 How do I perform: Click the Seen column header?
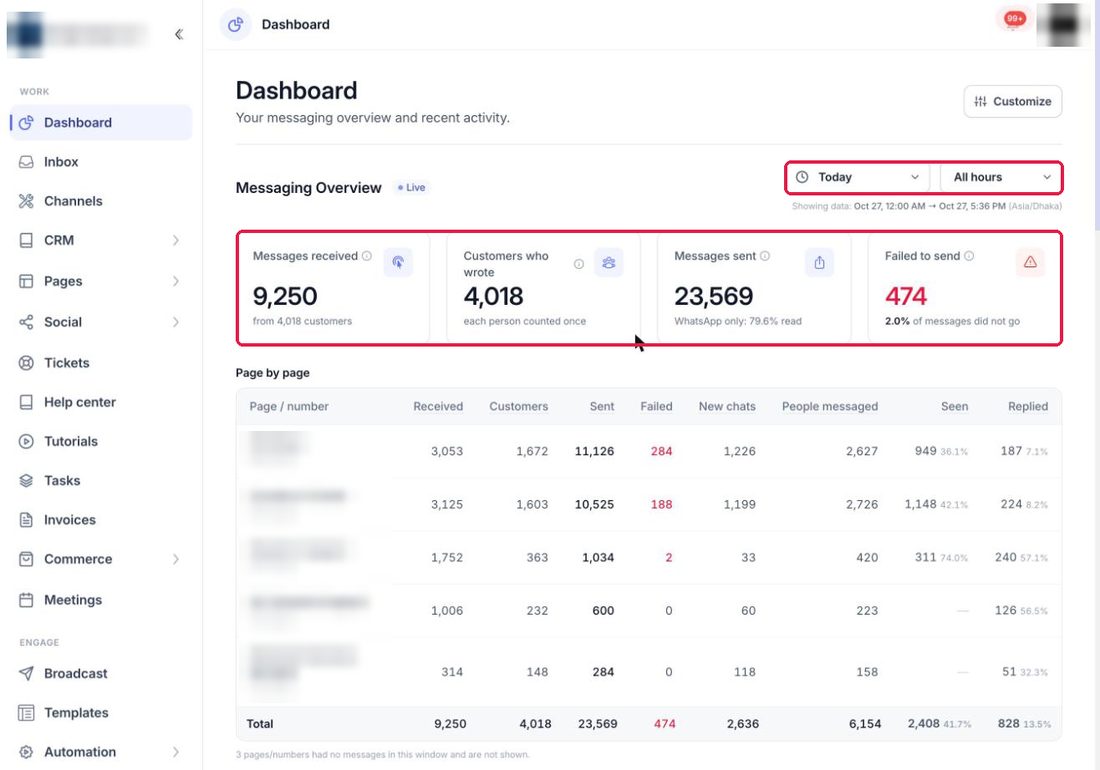954,407
